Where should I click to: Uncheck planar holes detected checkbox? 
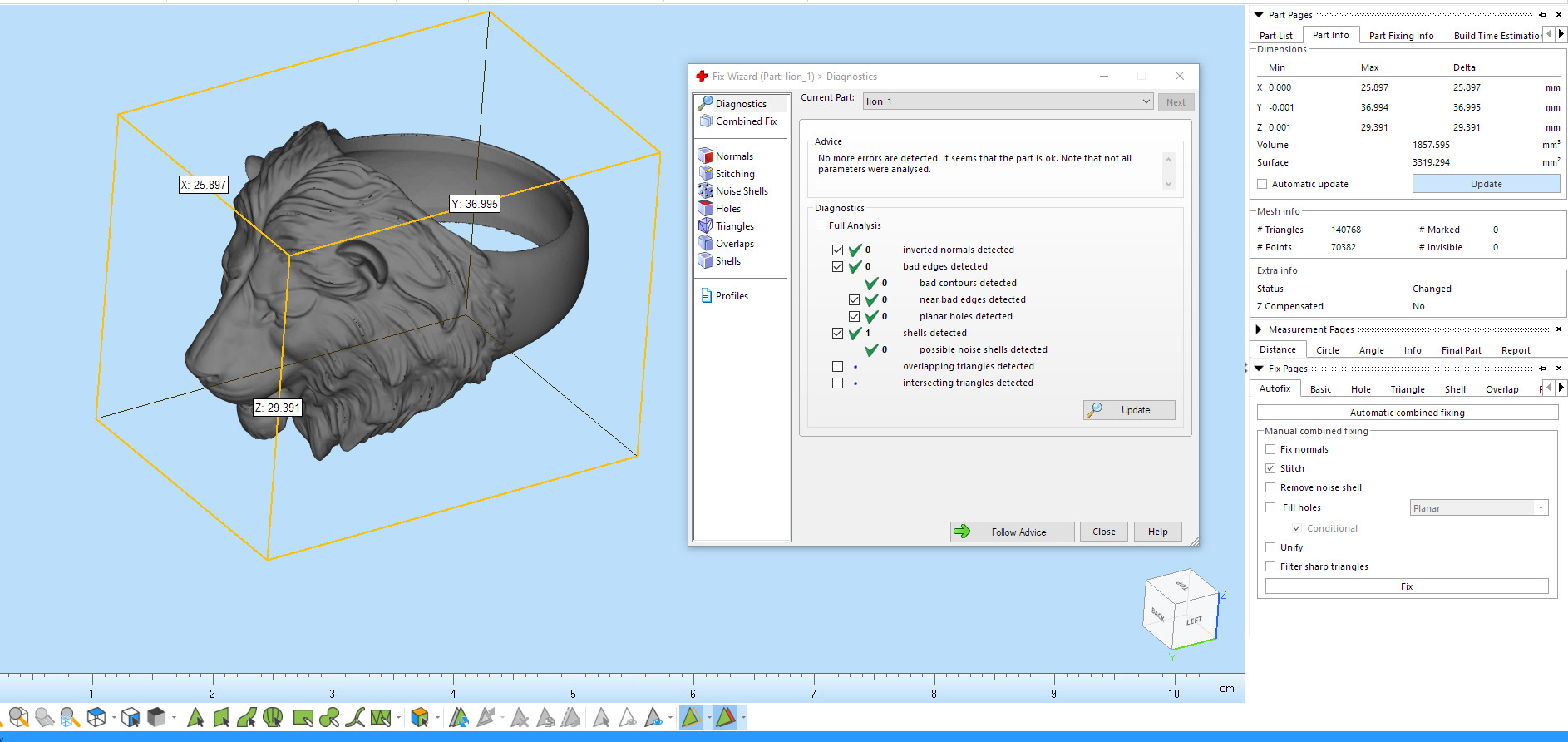click(854, 316)
